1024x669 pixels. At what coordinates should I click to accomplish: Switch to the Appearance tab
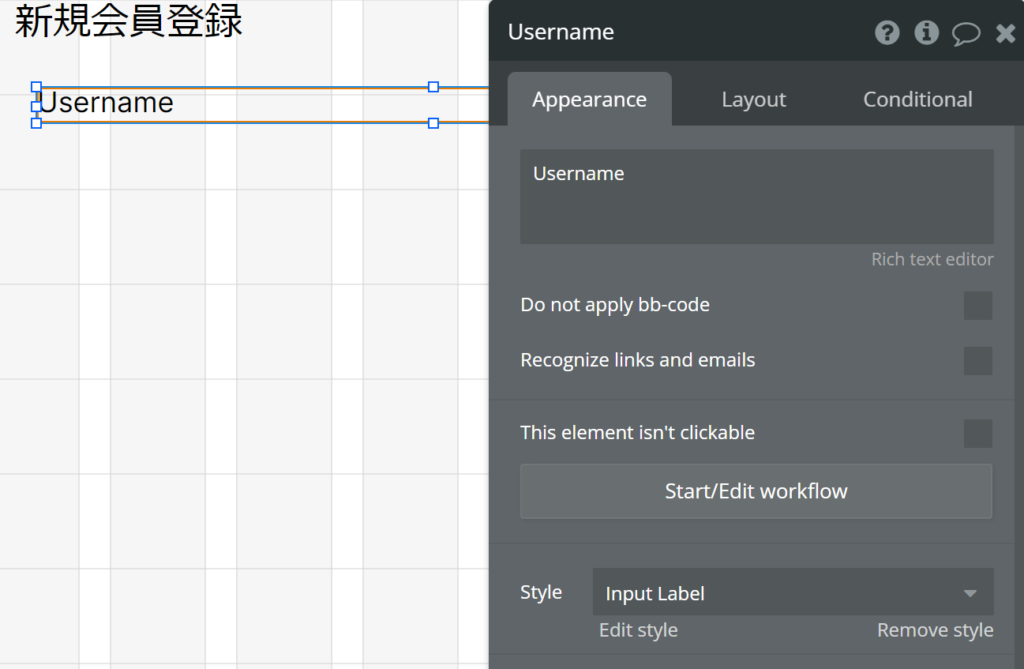tap(589, 99)
